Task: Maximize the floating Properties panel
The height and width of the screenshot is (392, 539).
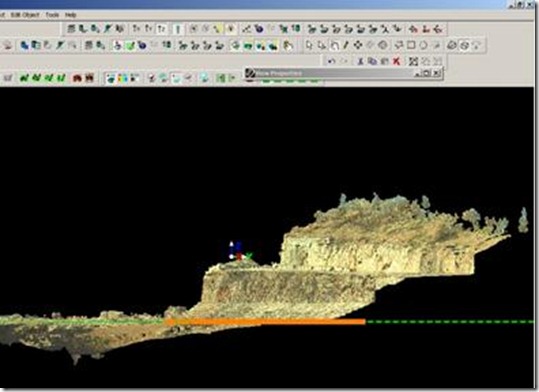Action: (427, 73)
